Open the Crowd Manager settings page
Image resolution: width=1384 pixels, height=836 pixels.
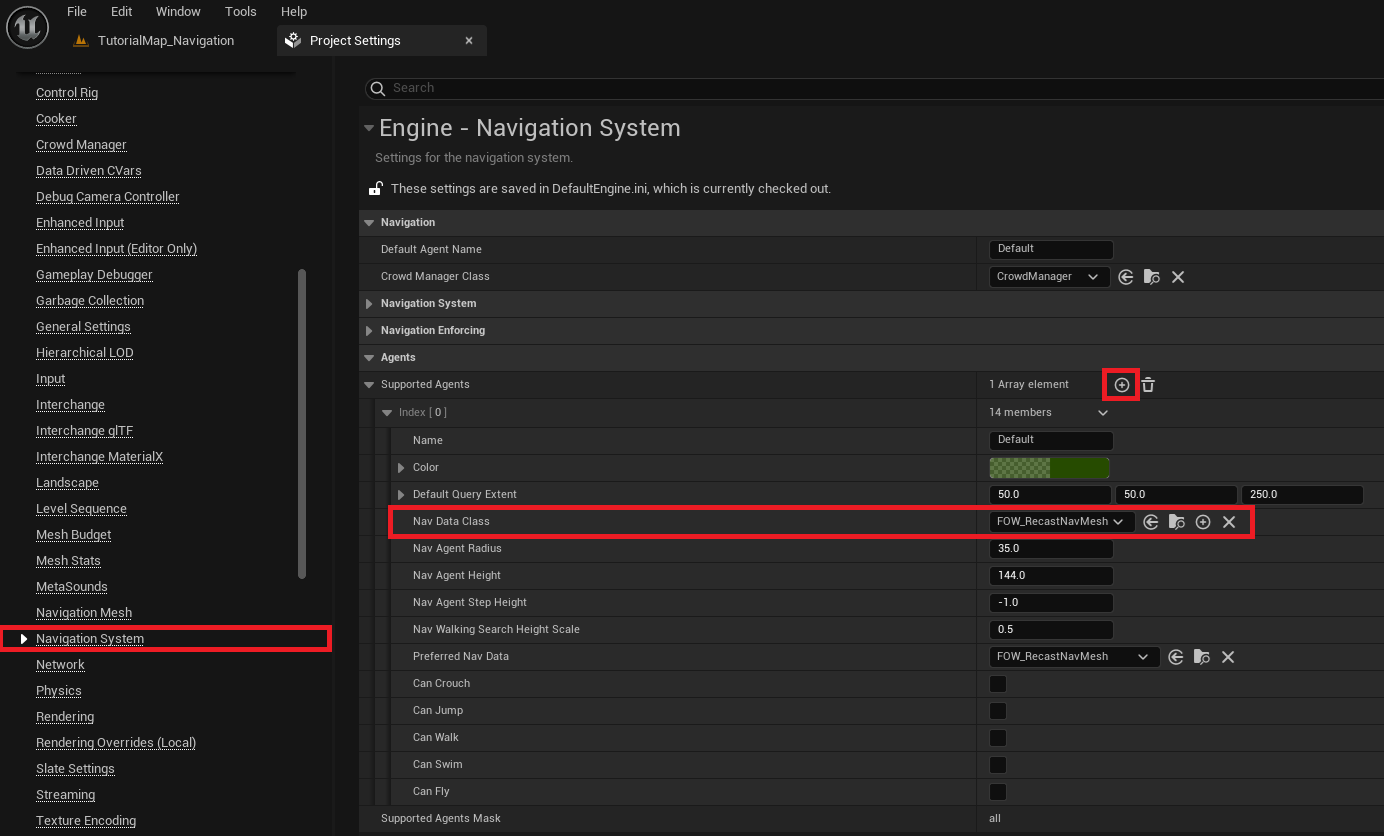pyautogui.click(x=81, y=145)
